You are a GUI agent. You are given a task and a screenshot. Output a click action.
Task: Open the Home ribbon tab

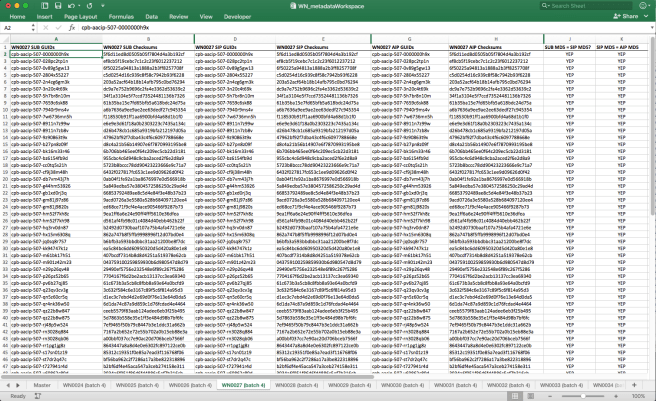(17, 17)
